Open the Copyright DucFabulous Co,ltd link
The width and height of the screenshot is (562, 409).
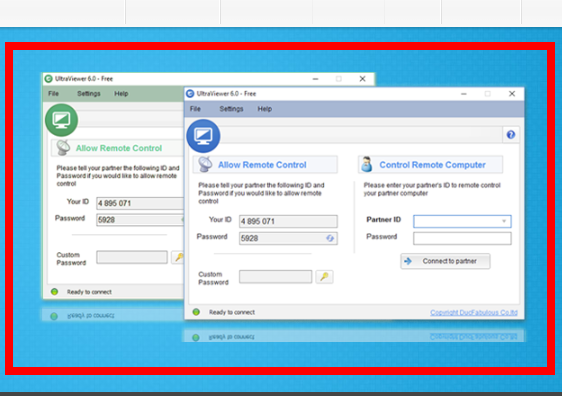[x=473, y=312]
